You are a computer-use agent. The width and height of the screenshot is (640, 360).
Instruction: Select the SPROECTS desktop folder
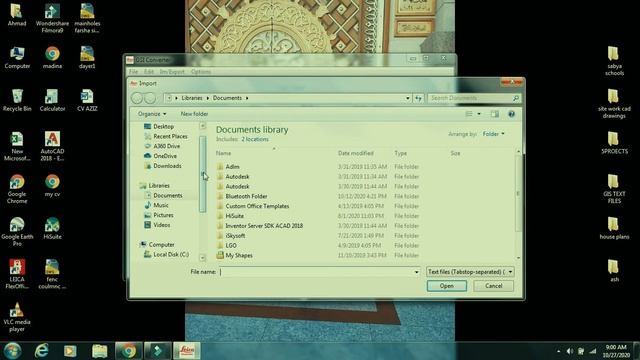tap(614, 143)
